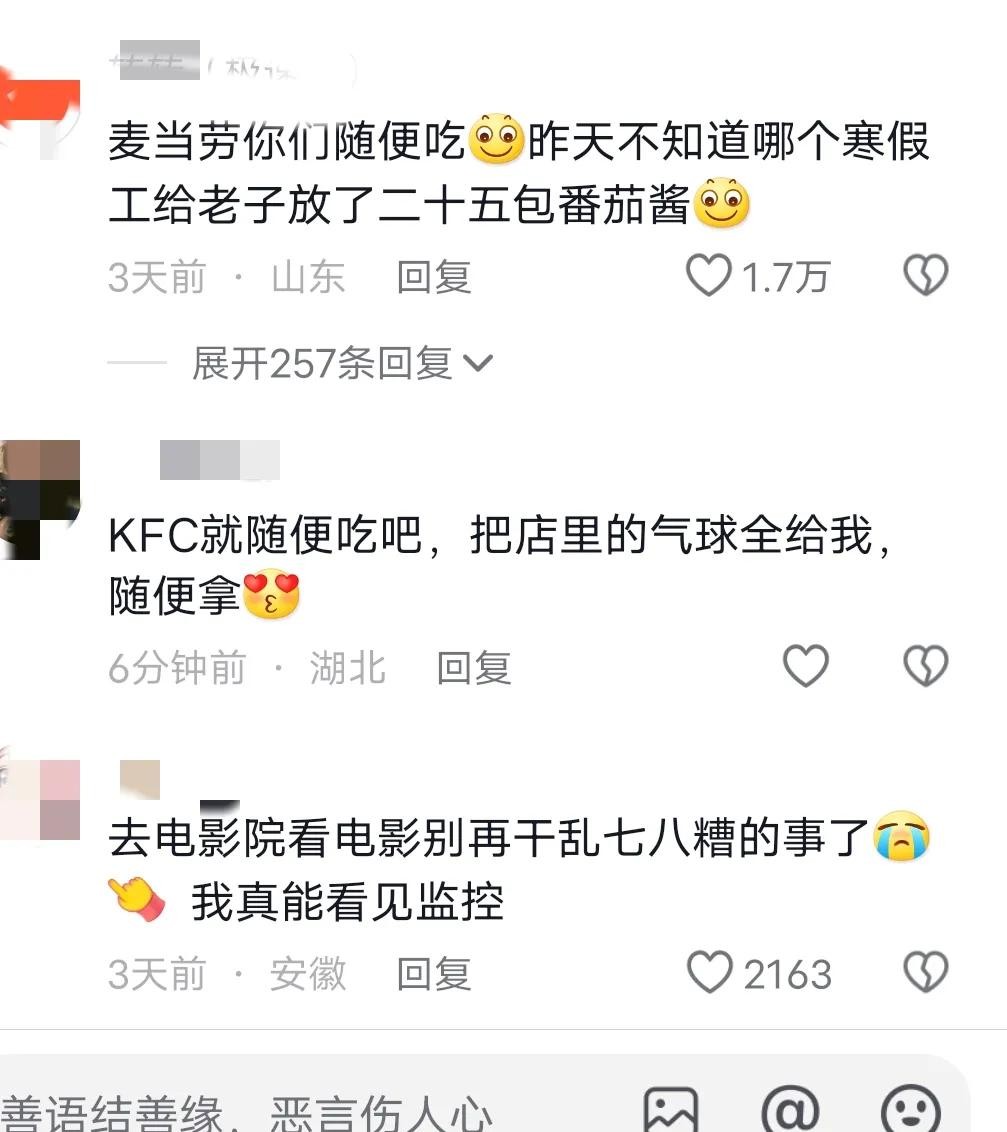Tap chevron next to 展开257条回复
1007x1132 pixels.
click(x=478, y=363)
